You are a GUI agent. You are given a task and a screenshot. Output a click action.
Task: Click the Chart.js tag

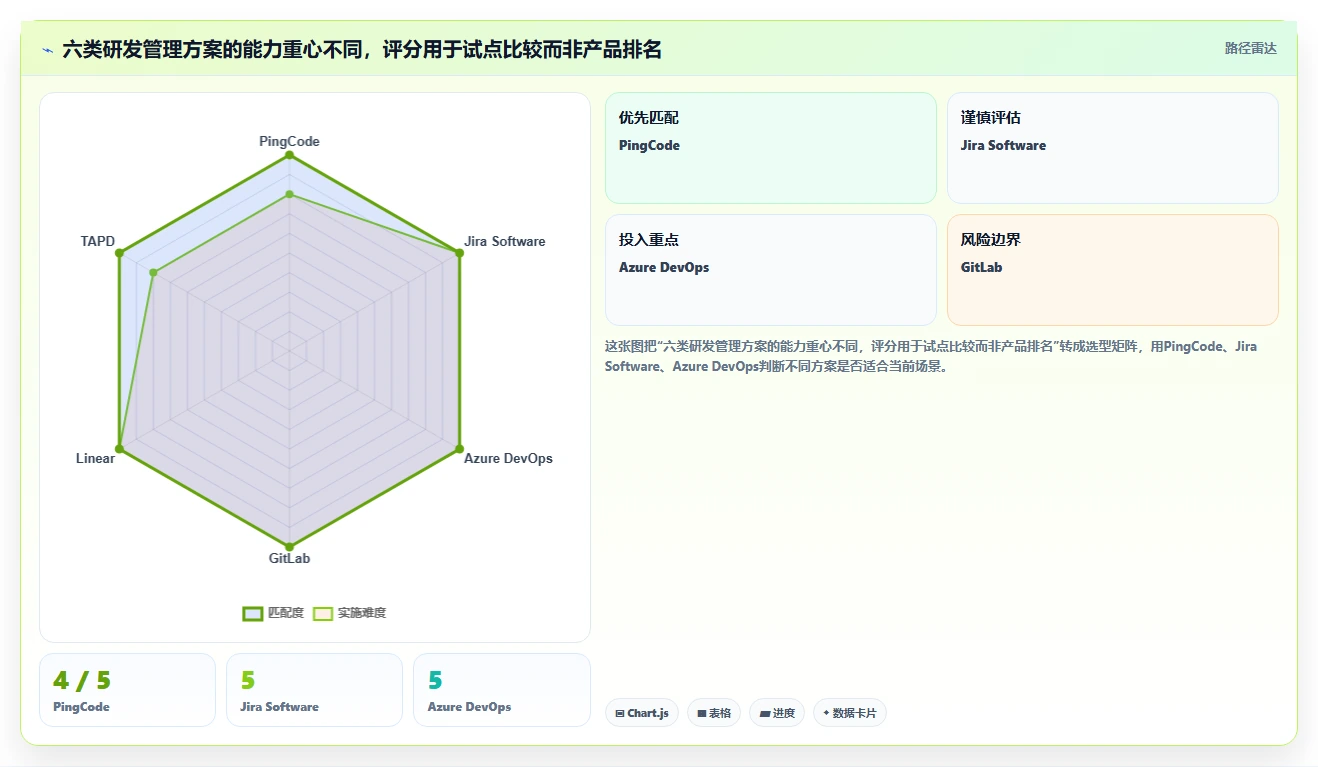(642, 713)
